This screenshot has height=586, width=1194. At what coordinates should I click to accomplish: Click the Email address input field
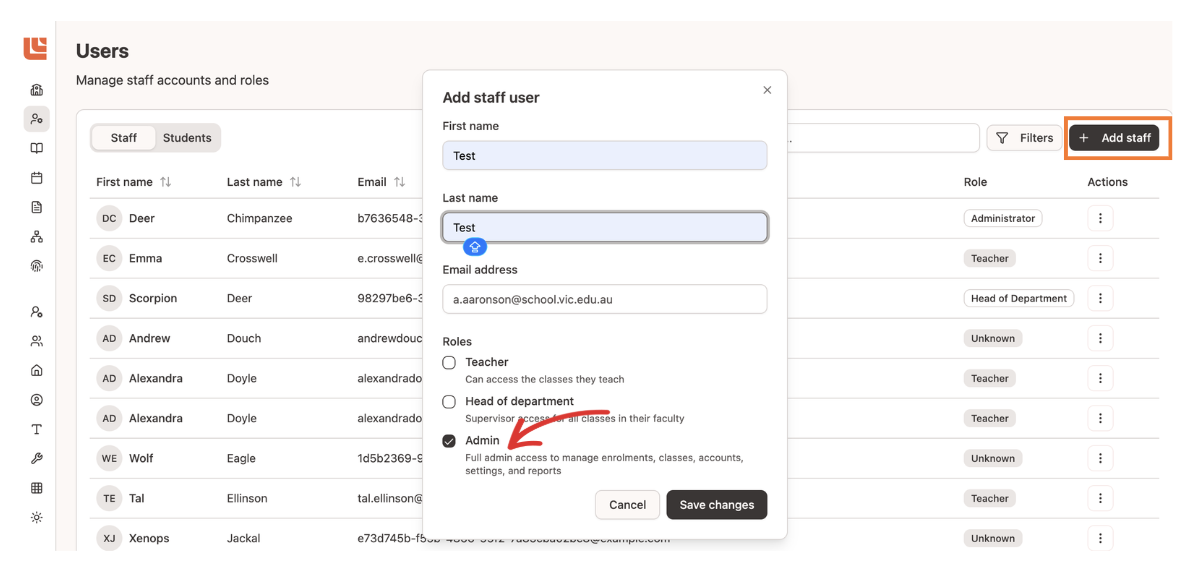coord(604,299)
